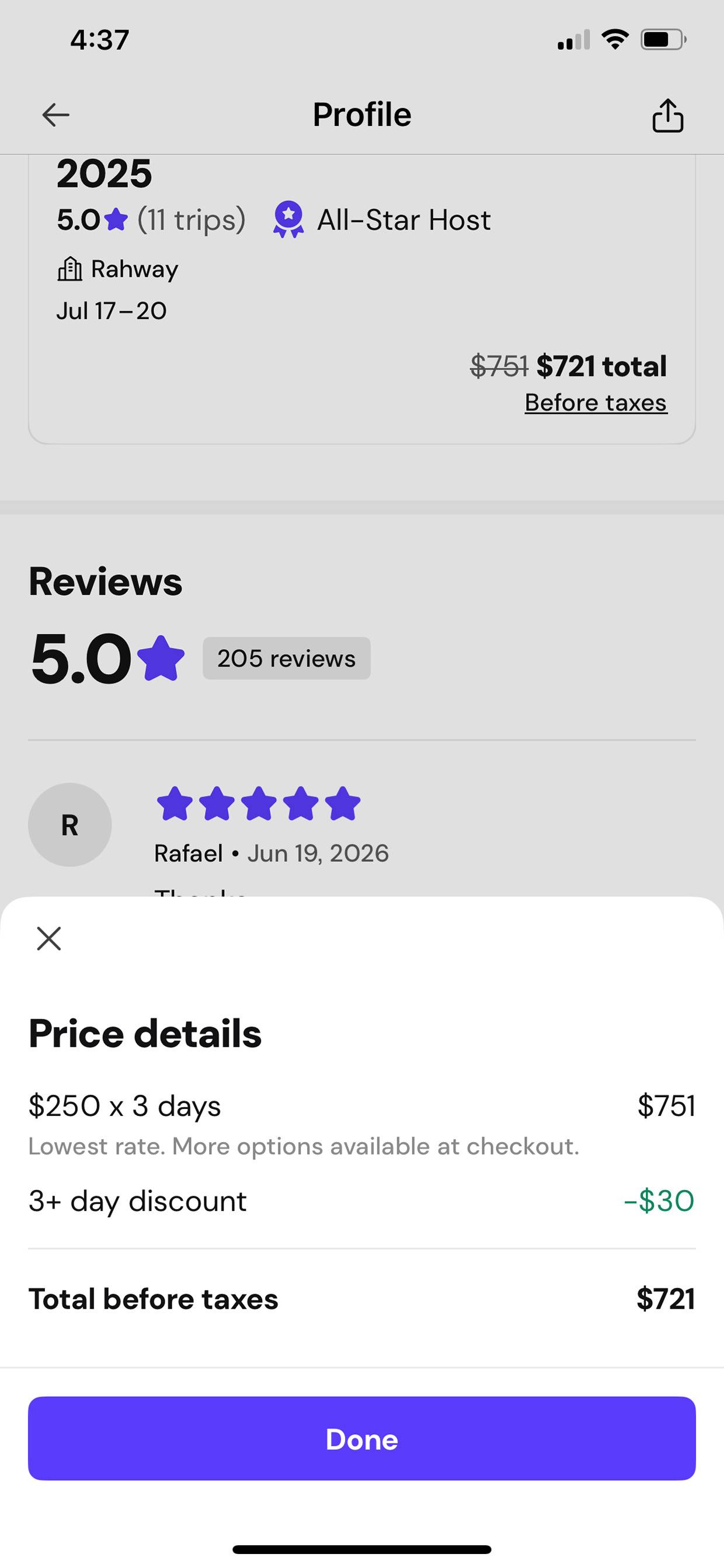724x1568 pixels.
Task: Tap the large purple reviews star
Action: point(161,658)
